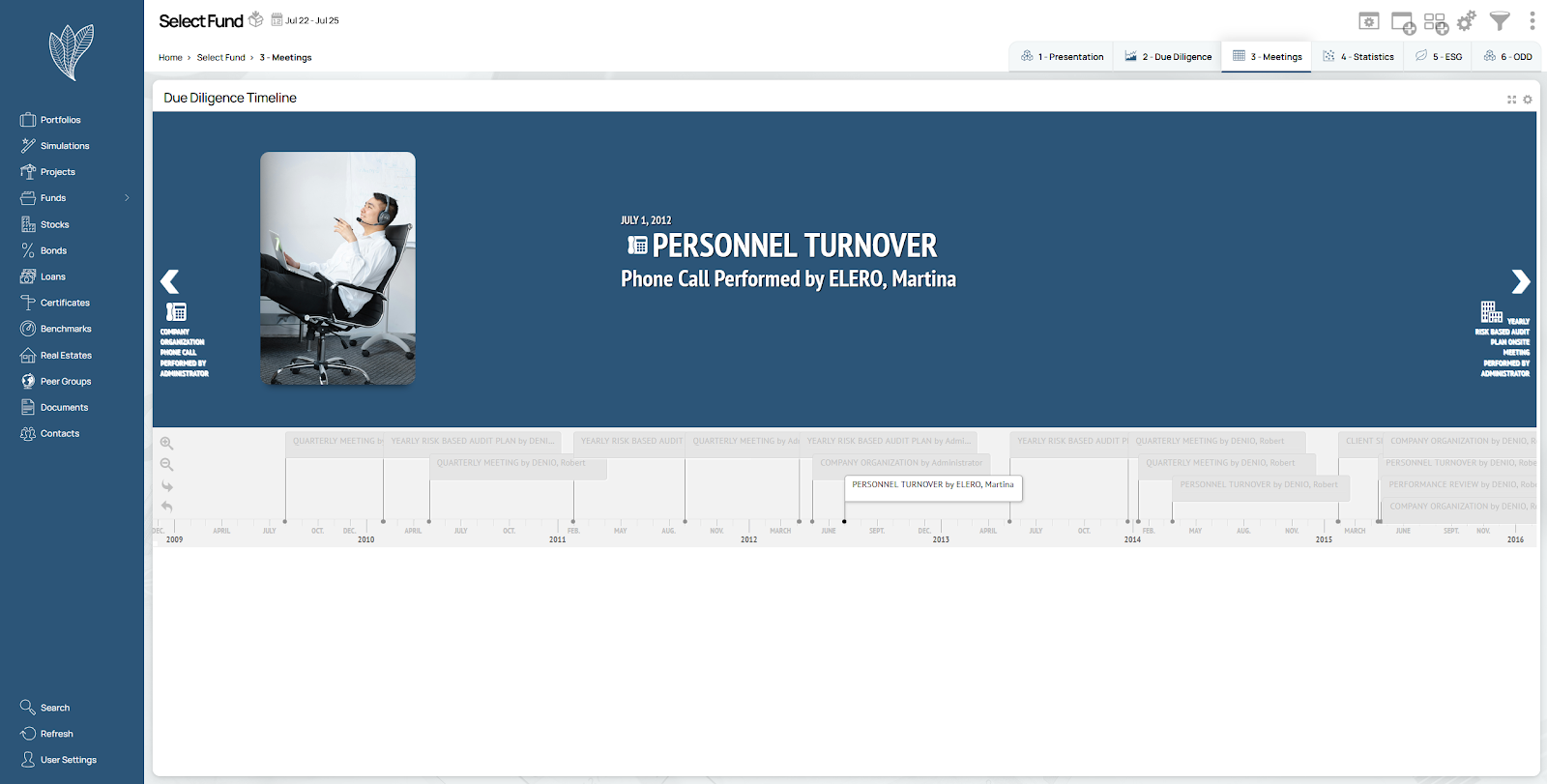The image size is (1547, 784).
Task: Switch to the 4 - Statistics tab
Action: coord(1358,57)
